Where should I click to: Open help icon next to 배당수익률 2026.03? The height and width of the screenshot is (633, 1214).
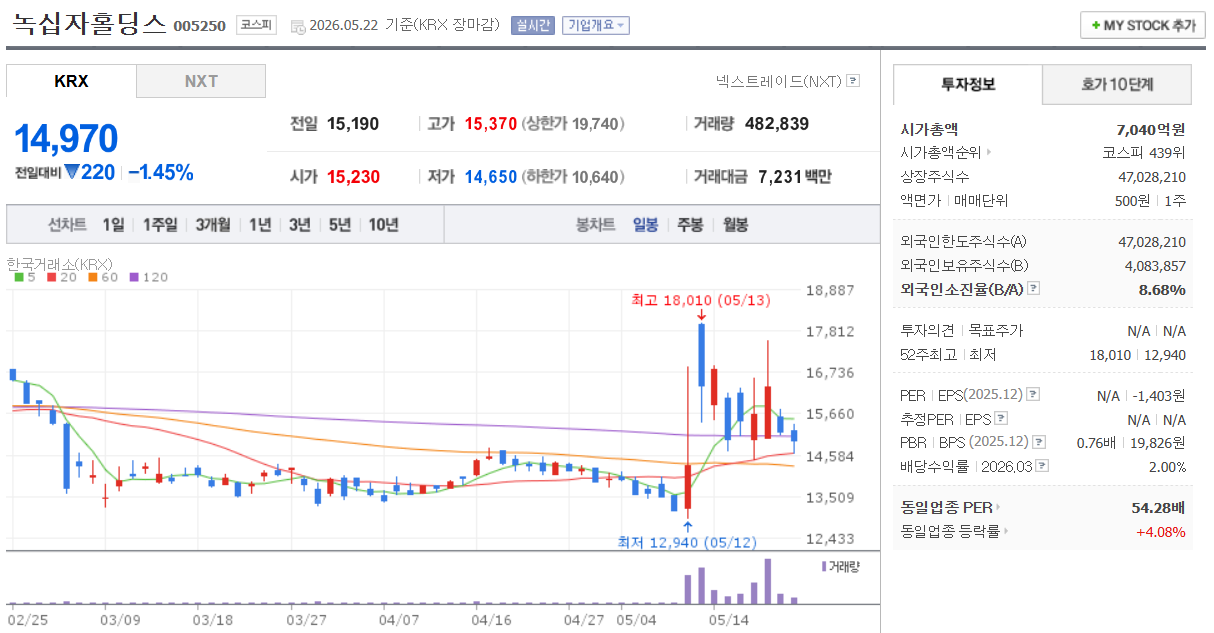pos(1042,466)
